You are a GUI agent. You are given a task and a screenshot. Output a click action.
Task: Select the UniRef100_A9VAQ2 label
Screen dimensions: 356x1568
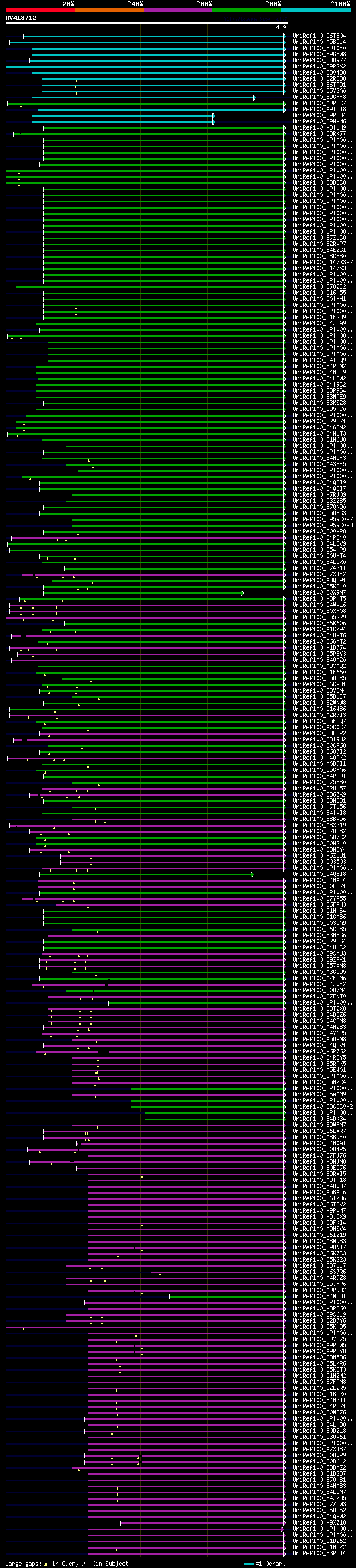click(x=319, y=666)
